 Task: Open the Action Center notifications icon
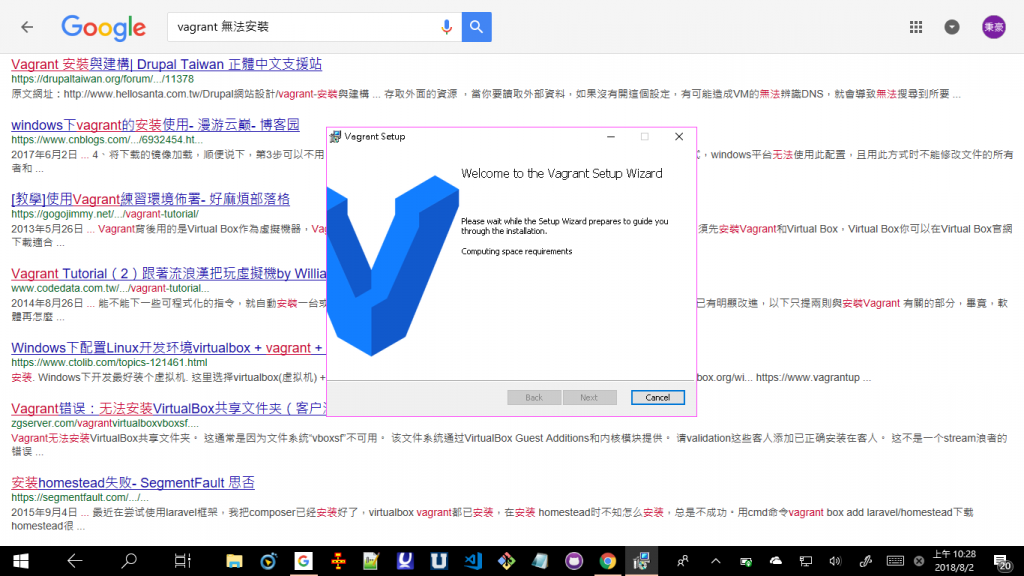click(x=1002, y=561)
